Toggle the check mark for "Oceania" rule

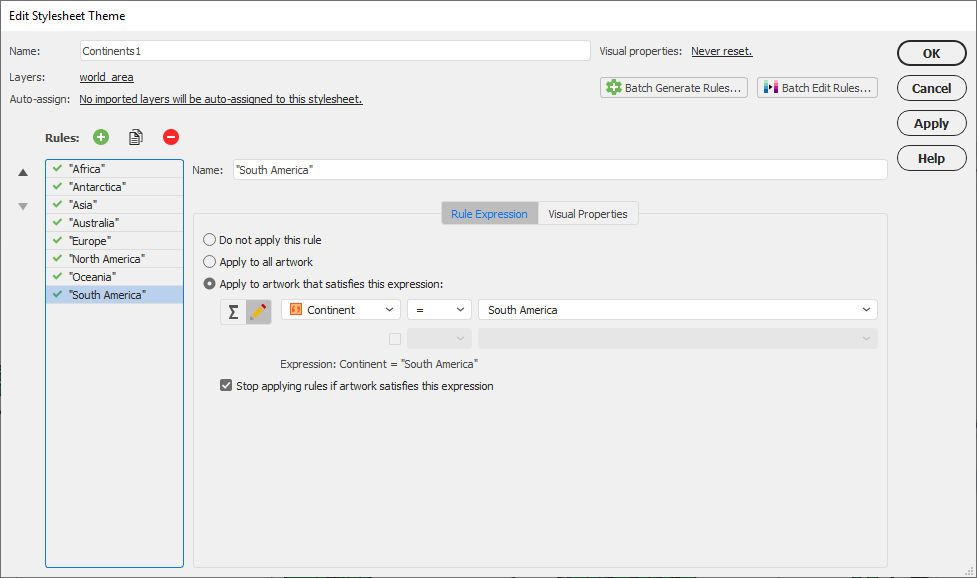tap(57, 277)
